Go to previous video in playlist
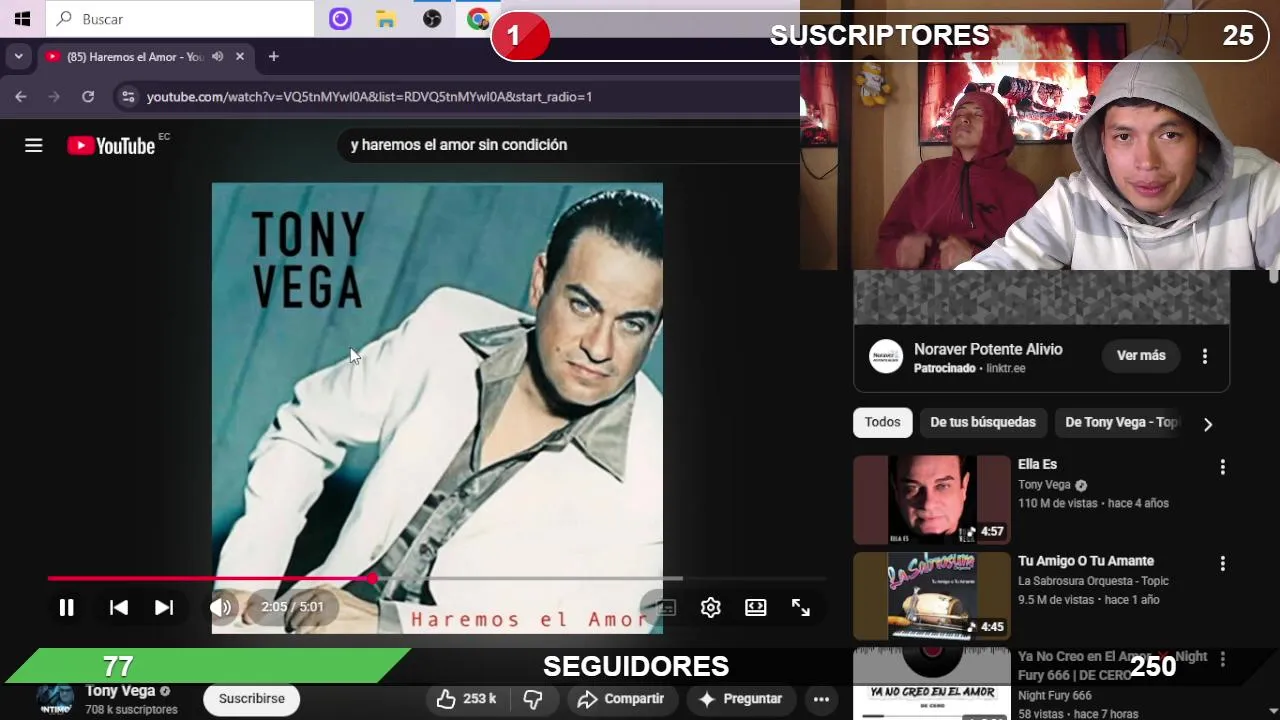Viewport: 1280px width, 720px height. tap(118, 607)
